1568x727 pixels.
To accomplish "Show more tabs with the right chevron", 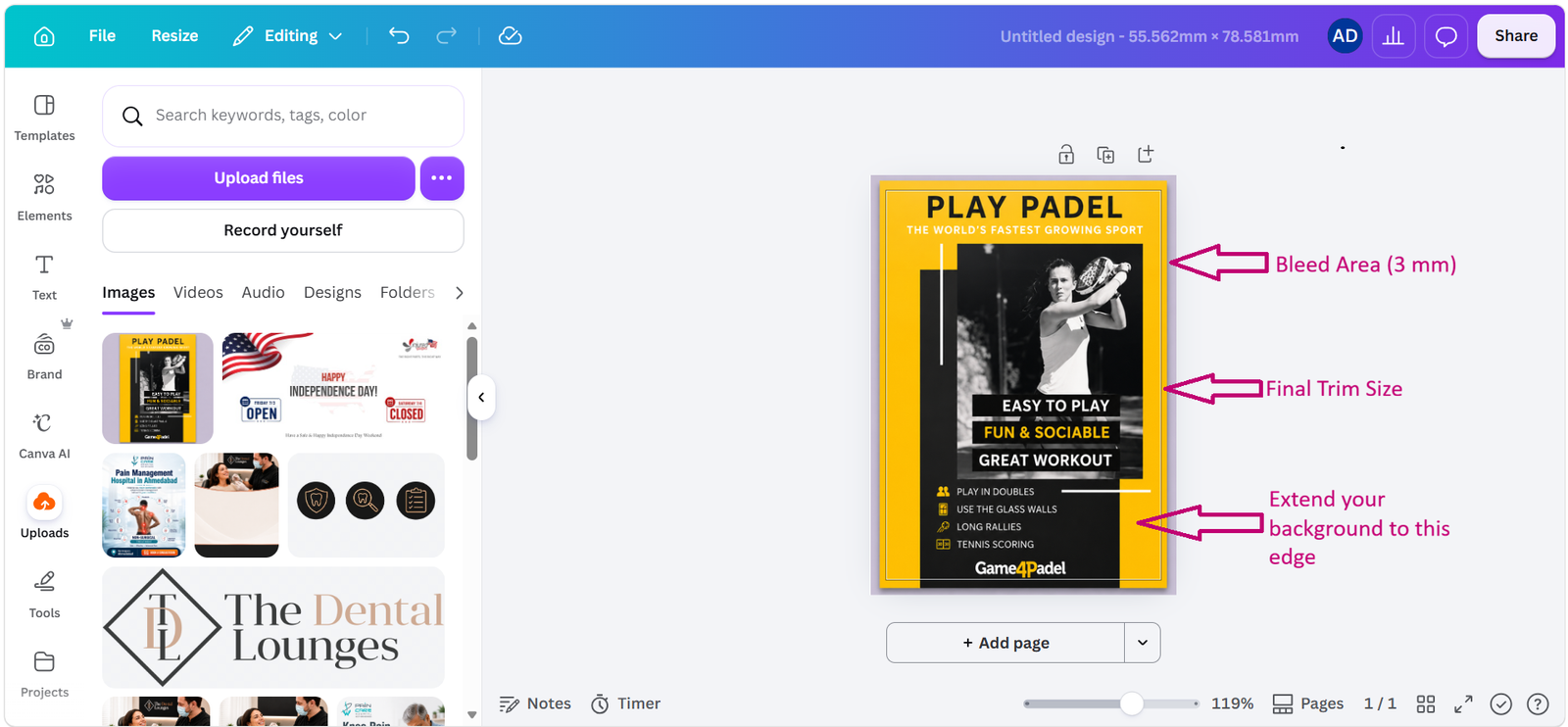I will (x=459, y=292).
